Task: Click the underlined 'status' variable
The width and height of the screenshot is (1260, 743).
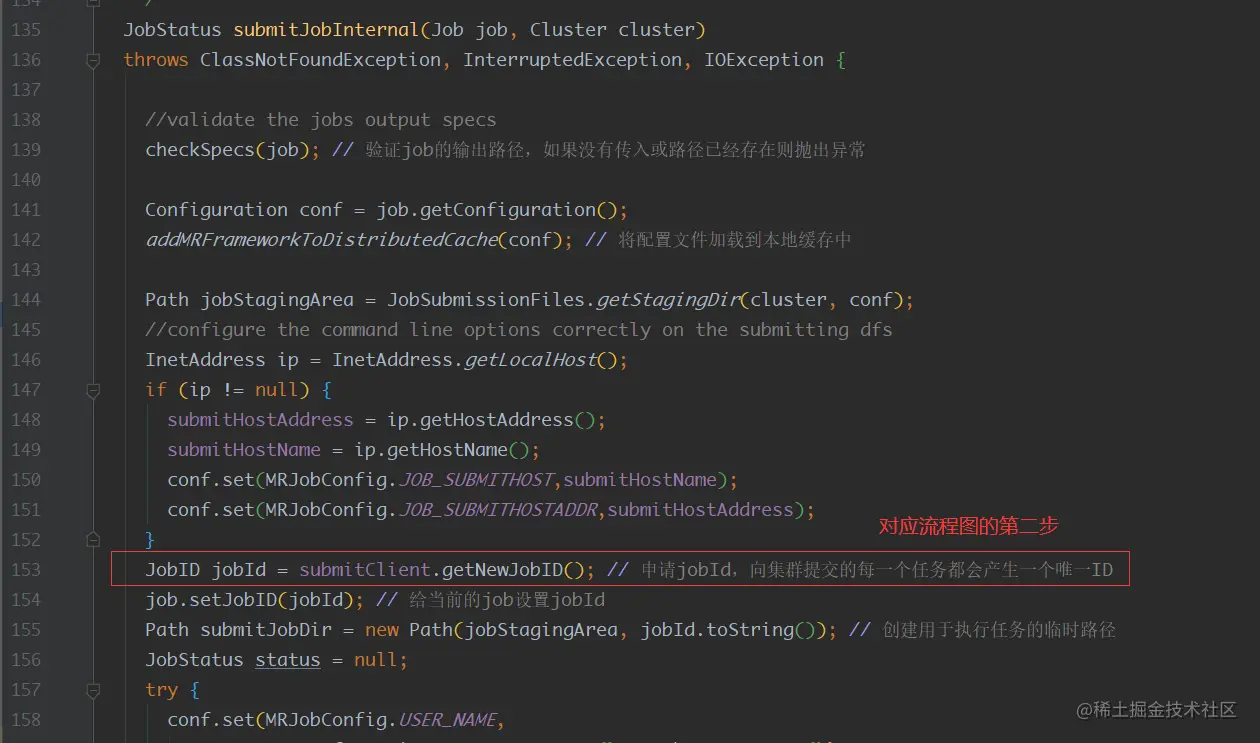Action: pyautogui.click(x=288, y=660)
